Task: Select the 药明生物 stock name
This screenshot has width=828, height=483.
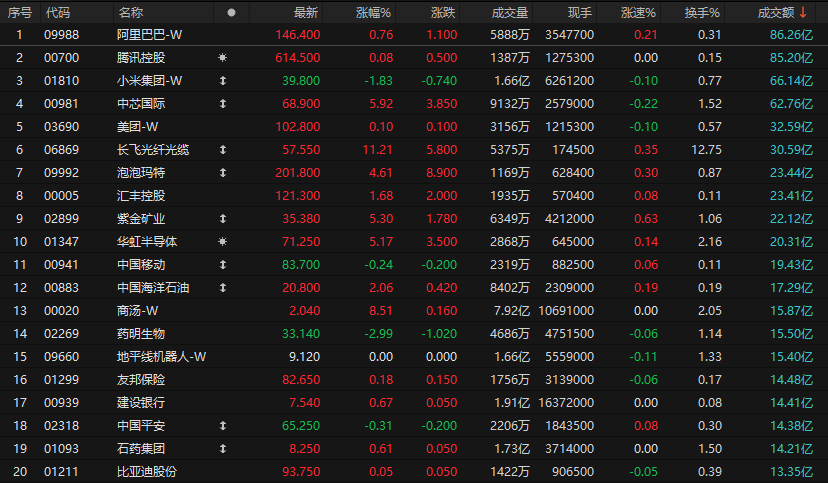Action: pos(141,334)
